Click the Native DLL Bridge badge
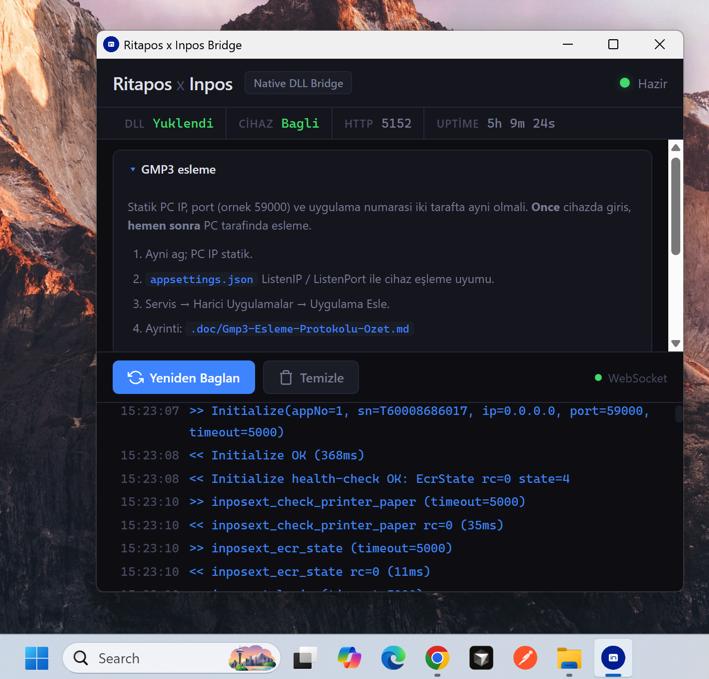Screen dimensions: 709x679 pos(298,84)
